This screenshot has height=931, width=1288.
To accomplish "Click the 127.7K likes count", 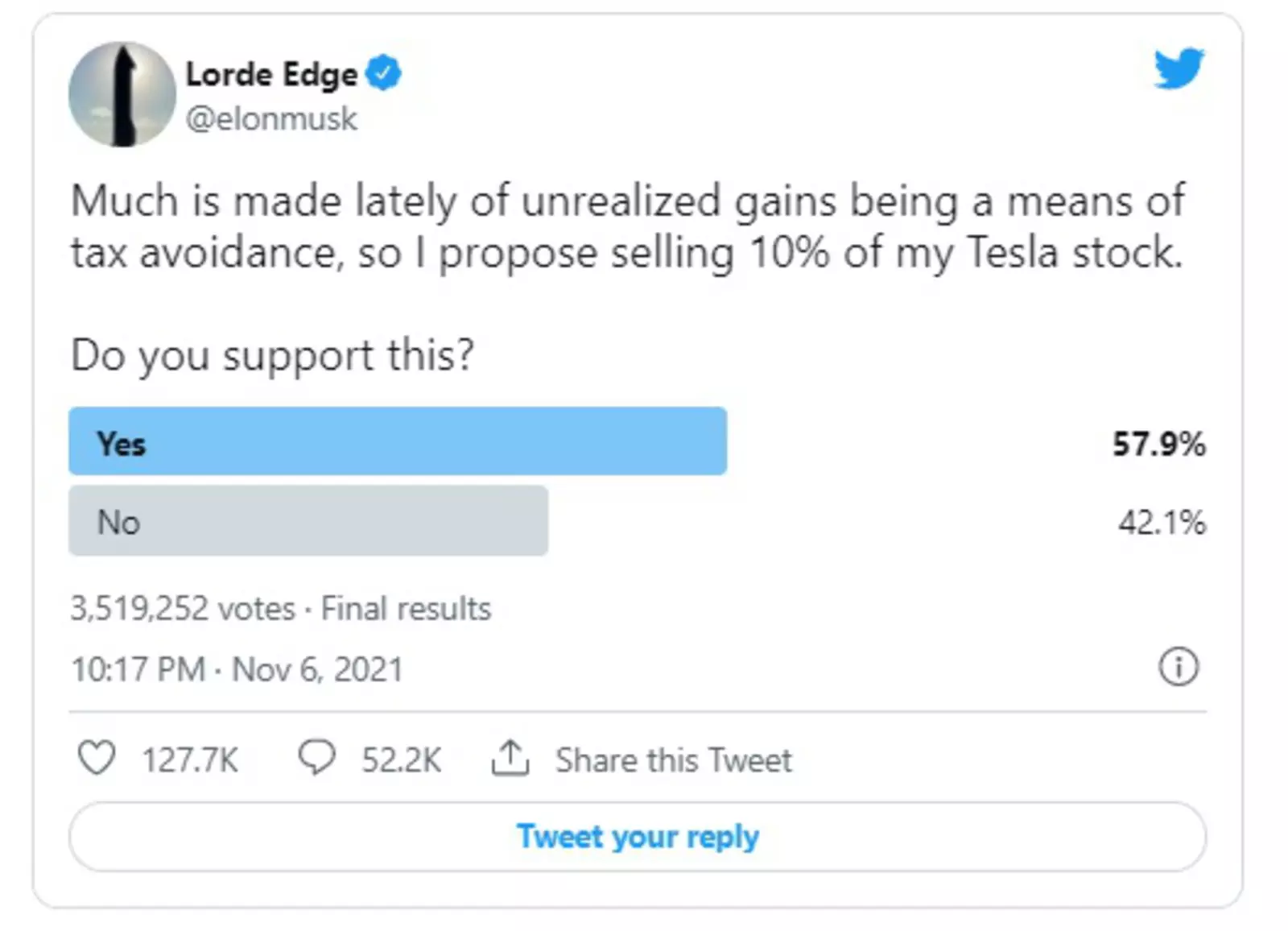I will pos(190,760).
